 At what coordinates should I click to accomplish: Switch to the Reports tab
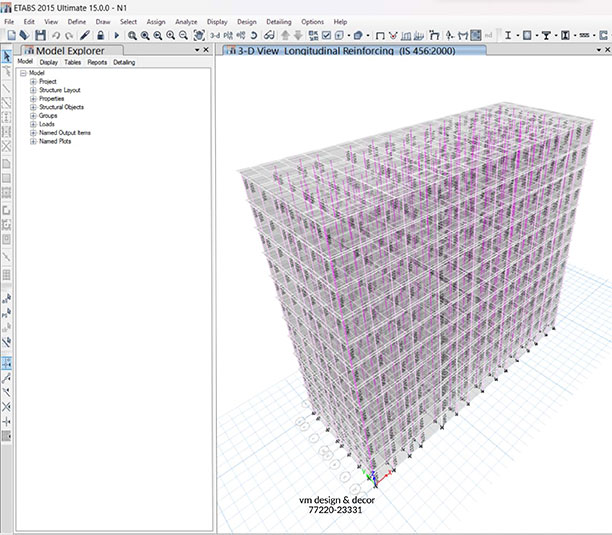(x=97, y=62)
